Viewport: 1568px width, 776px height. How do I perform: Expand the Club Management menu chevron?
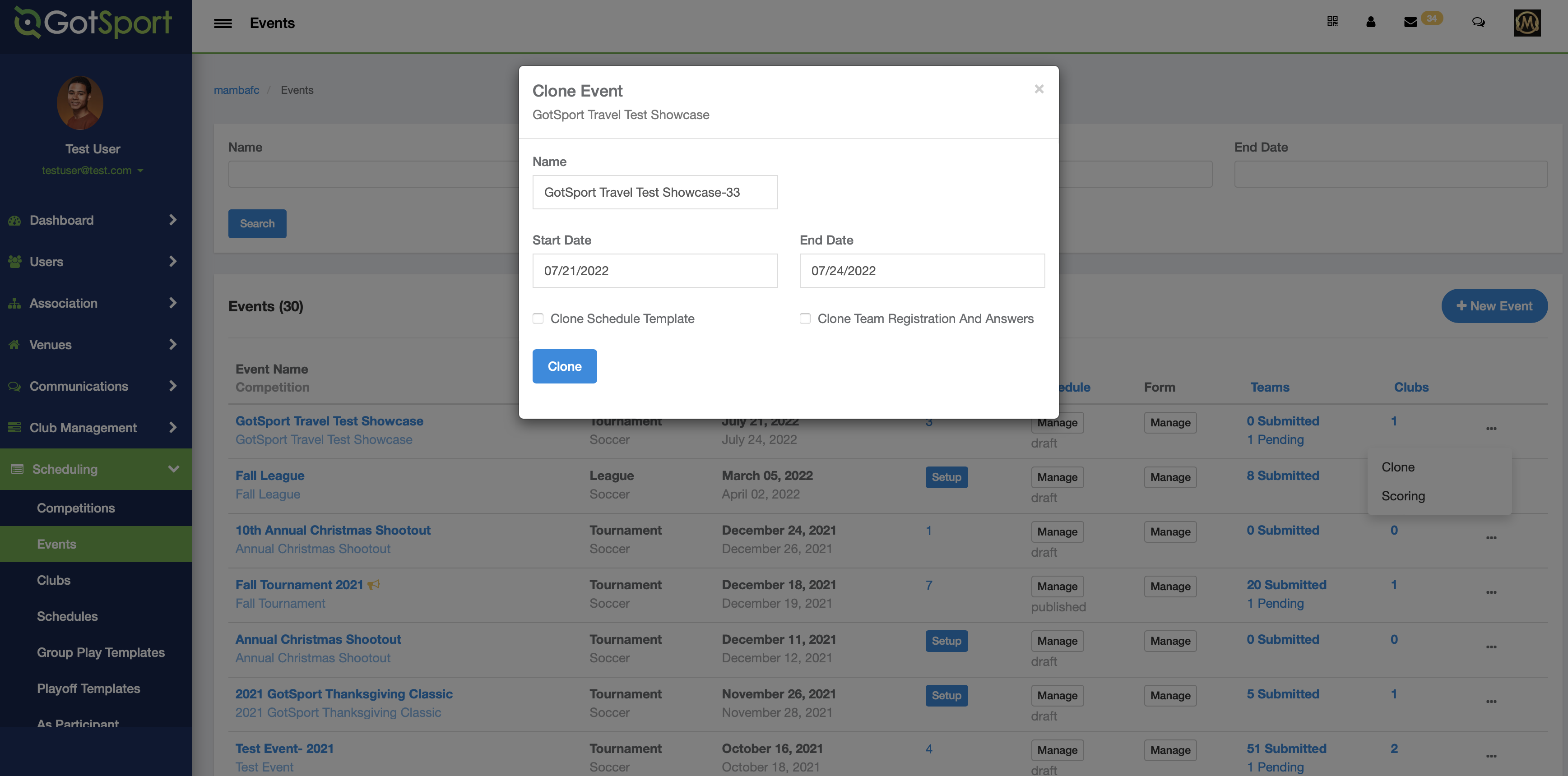[x=173, y=427]
